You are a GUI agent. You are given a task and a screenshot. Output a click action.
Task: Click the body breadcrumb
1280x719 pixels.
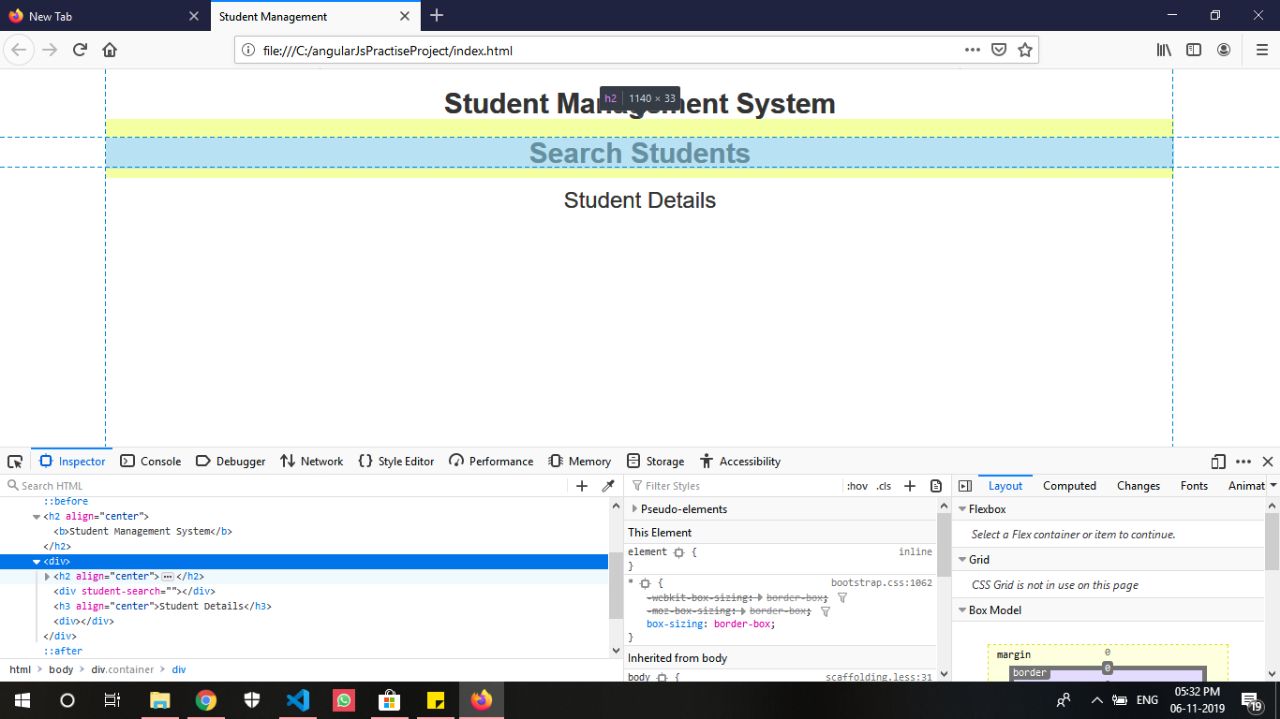[x=61, y=669]
